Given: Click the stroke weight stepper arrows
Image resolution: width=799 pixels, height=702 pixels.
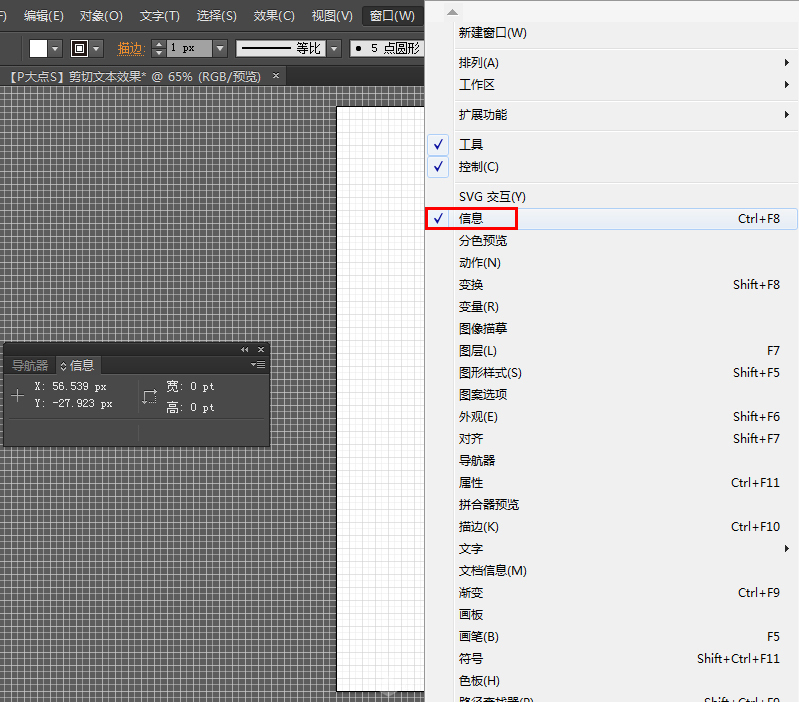Looking at the screenshot, I should point(158,48).
